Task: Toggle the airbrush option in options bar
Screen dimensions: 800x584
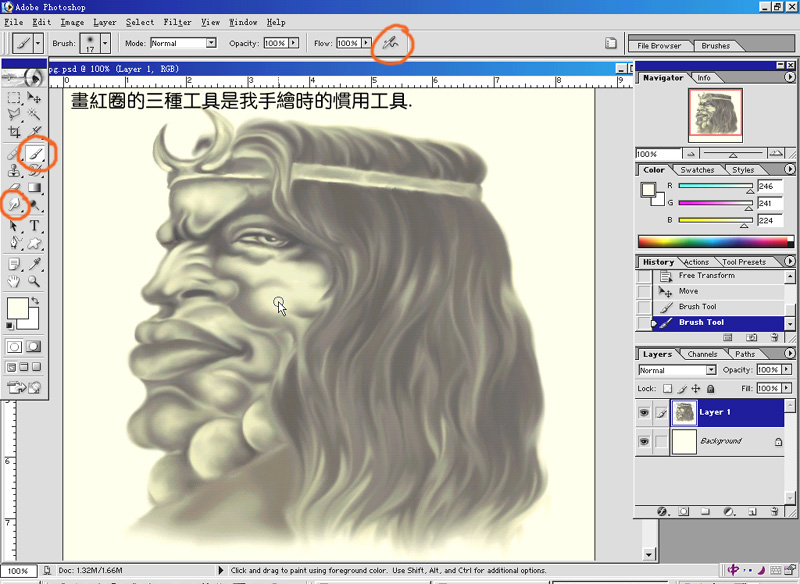Action: (390, 43)
